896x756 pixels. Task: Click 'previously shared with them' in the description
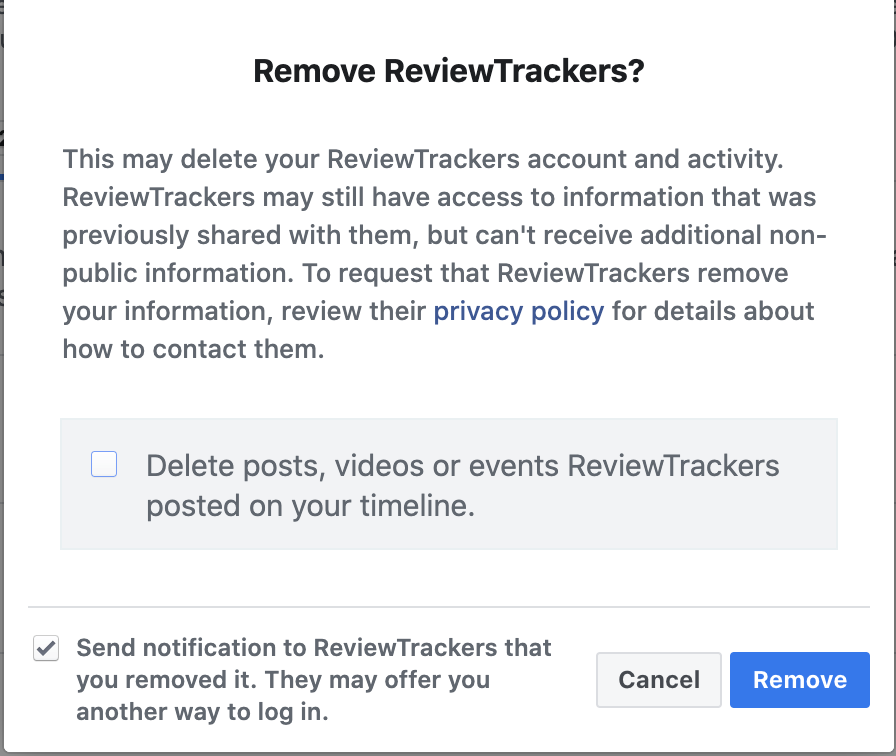click(x=240, y=235)
